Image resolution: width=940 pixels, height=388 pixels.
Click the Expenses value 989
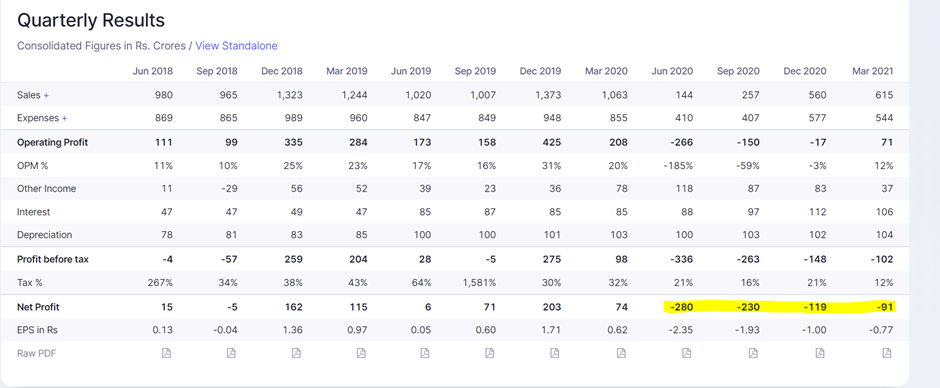click(x=294, y=119)
